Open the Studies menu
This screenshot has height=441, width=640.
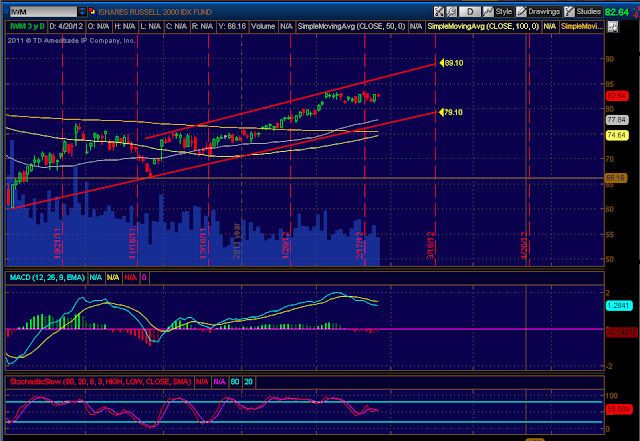[x=583, y=12]
